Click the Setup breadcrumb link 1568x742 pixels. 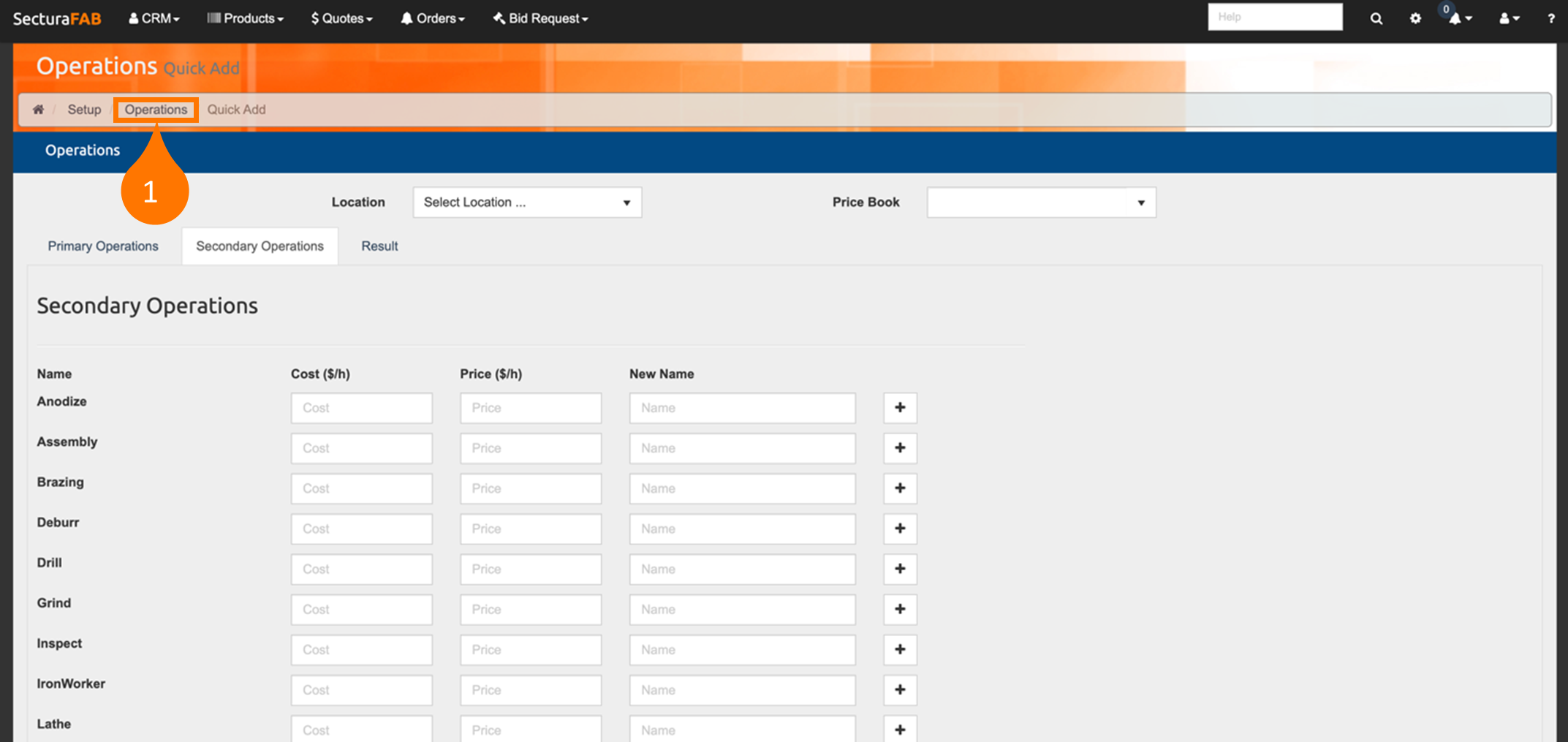[x=84, y=110]
